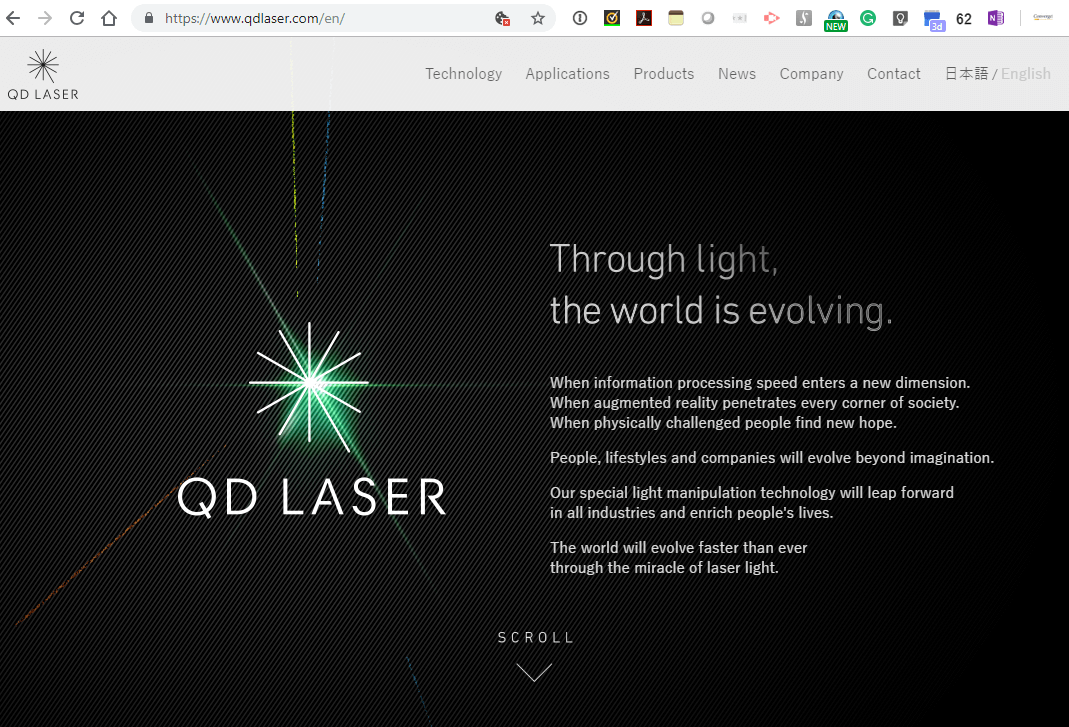Open the Company page
The height and width of the screenshot is (727, 1069).
(x=811, y=74)
